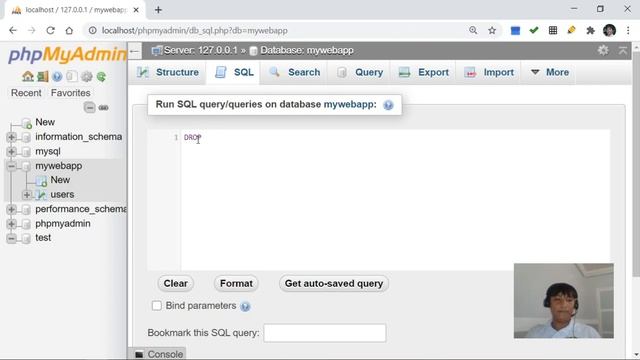The width and height of the screenshot is (640, 360).
Task: Open the Export tab
Action: click(x=423, y=72)
